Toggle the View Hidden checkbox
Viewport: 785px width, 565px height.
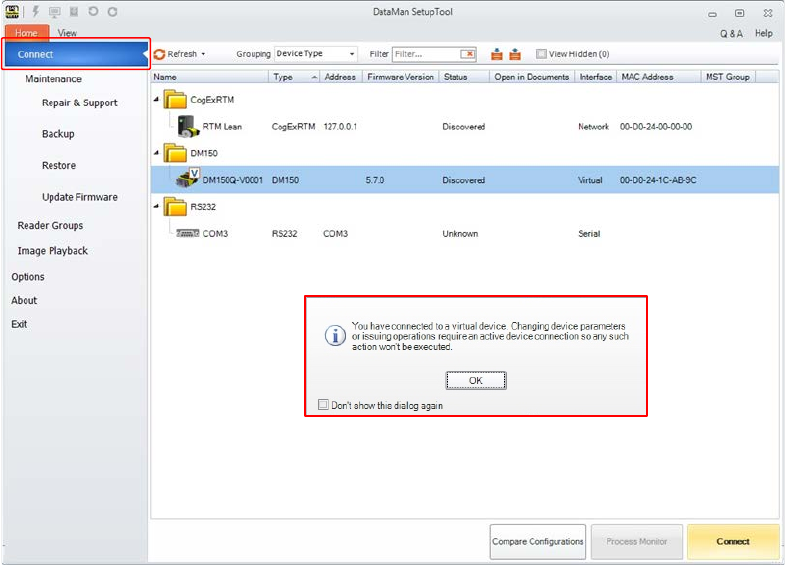click(541, 54)
